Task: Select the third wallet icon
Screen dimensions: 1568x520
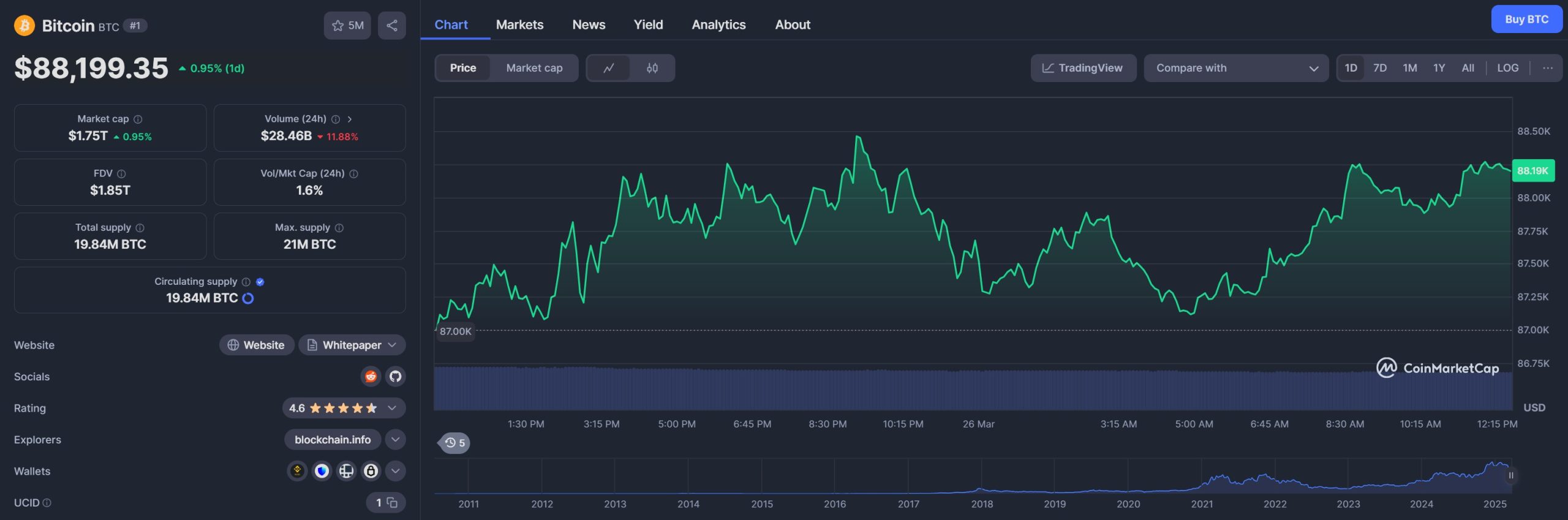Action: [x=346, y=470]
